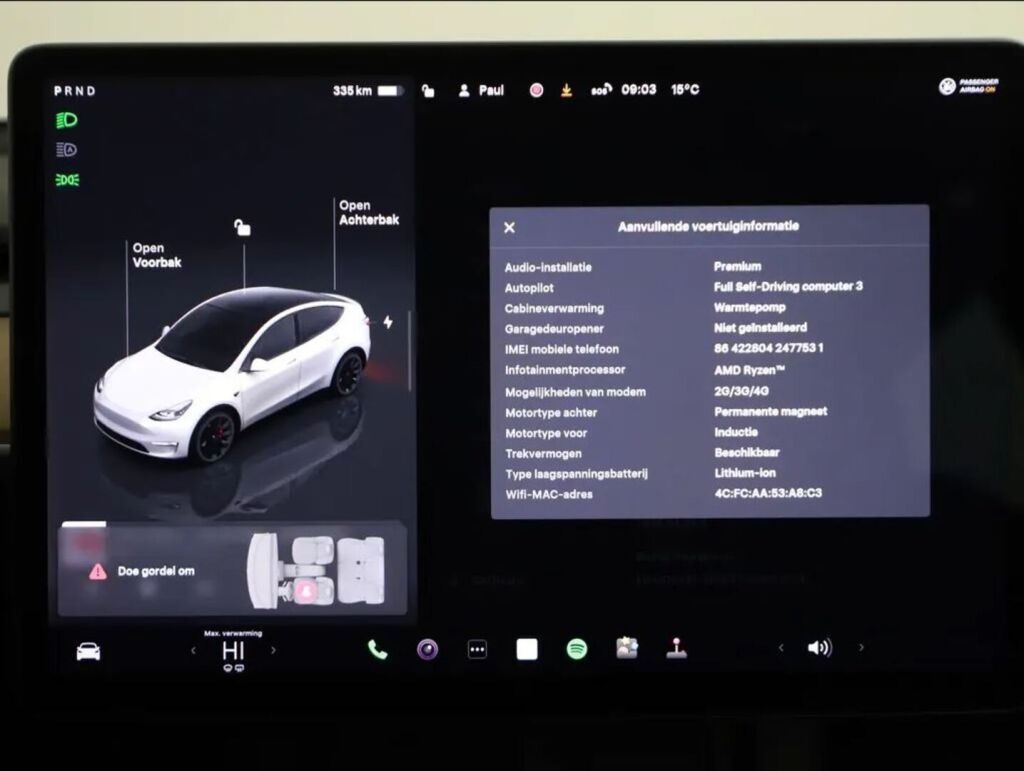Image resolution: width=1024 pixels, height=771 pixels.
Task: Select Drive in the PRND gear strip
Action: coord(89,90)
